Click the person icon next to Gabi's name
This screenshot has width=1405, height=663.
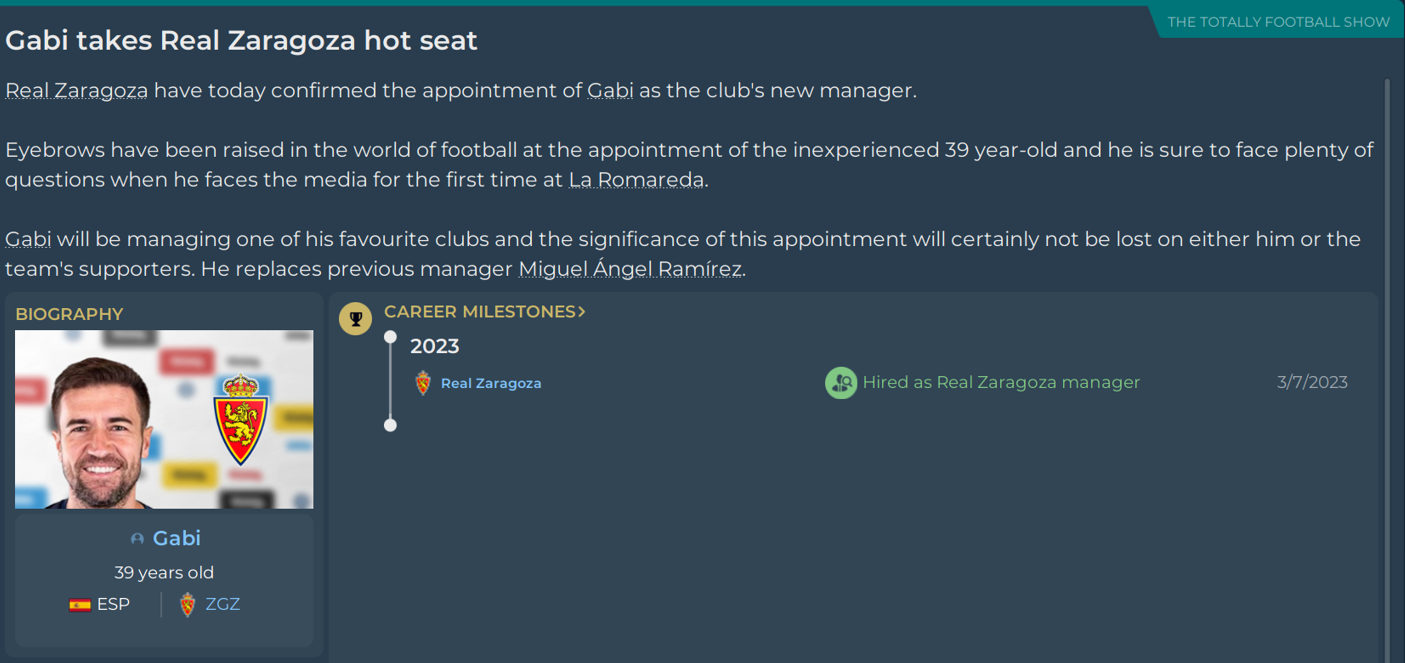point(137,539)
